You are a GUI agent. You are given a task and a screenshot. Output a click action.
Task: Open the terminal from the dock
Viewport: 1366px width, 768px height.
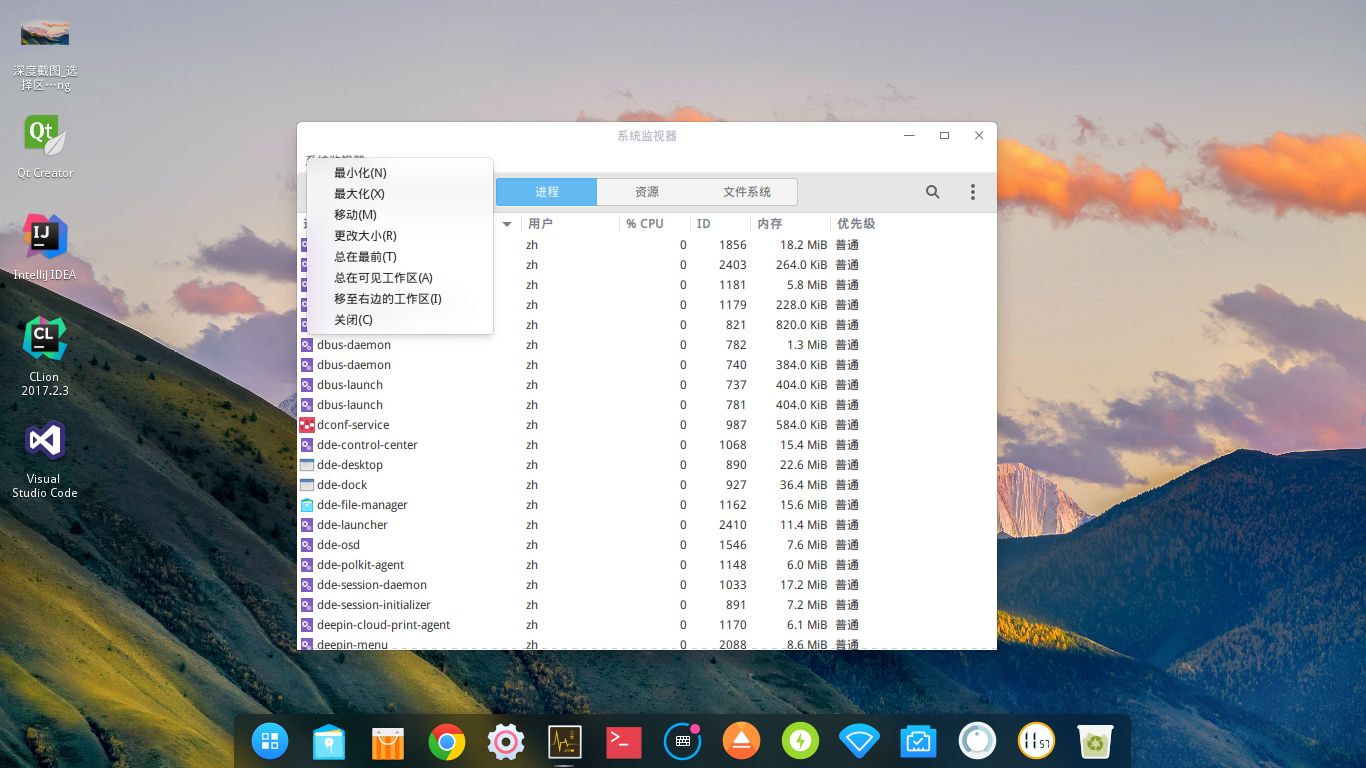point(624,741)
